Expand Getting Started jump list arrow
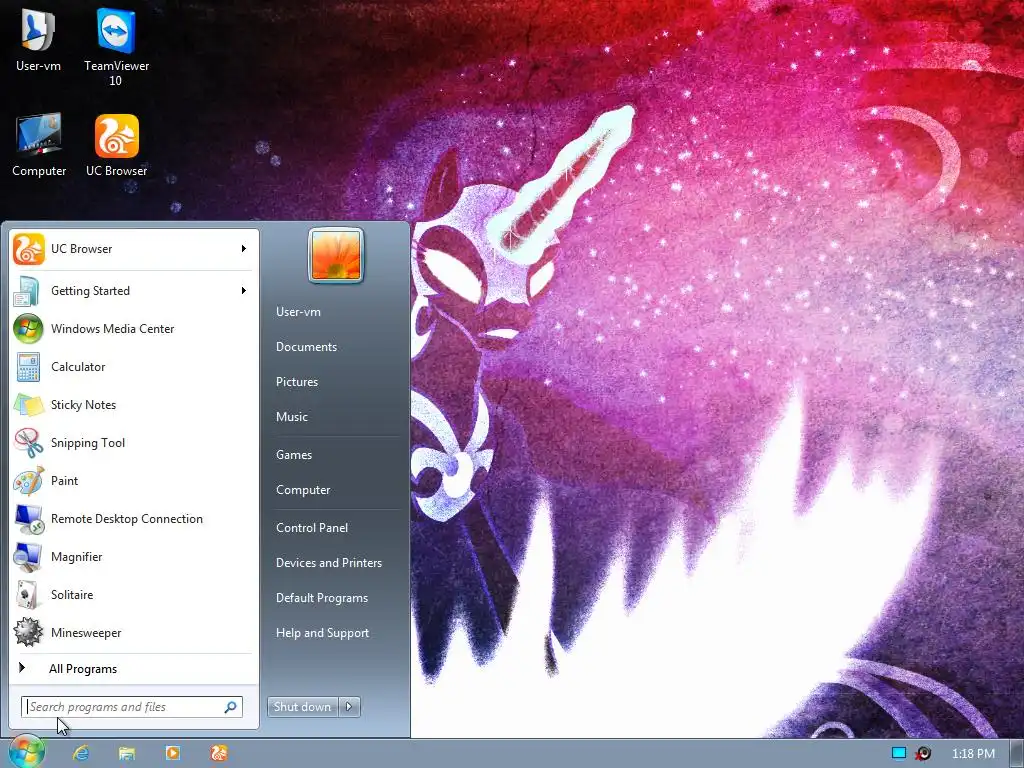1024x768 pixels. tap(244, 291)
